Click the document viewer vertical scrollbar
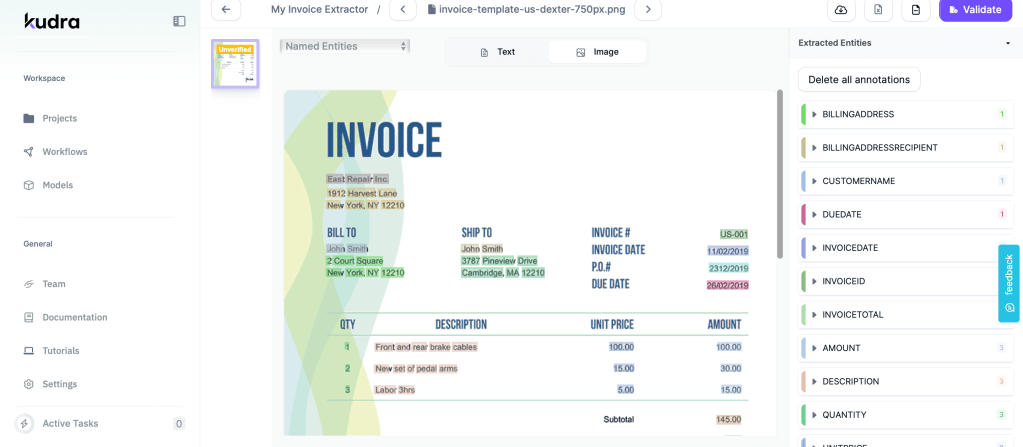The image size is (1023, 447). 778,174
